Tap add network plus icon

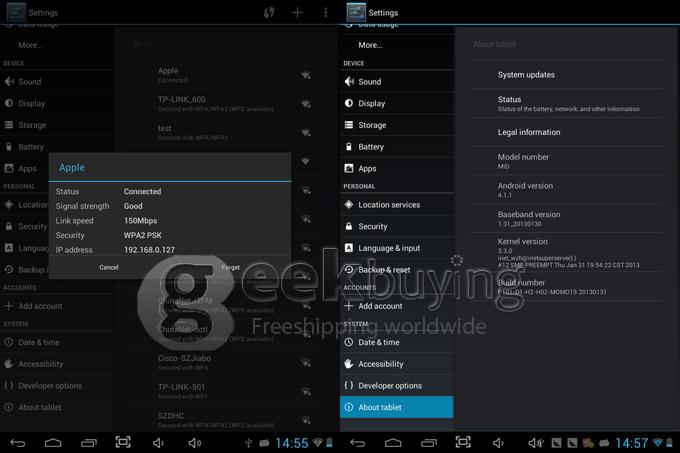297,13
